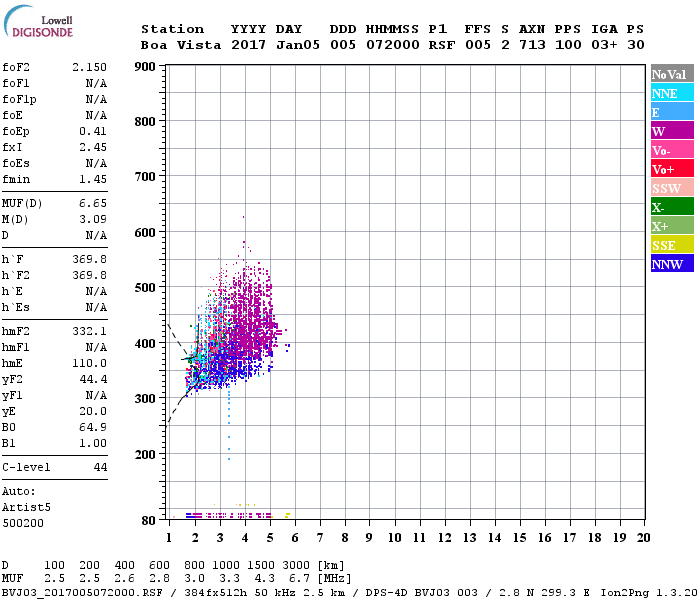Click the foEp value 0.41
The image size is (700, 600).
93,131
